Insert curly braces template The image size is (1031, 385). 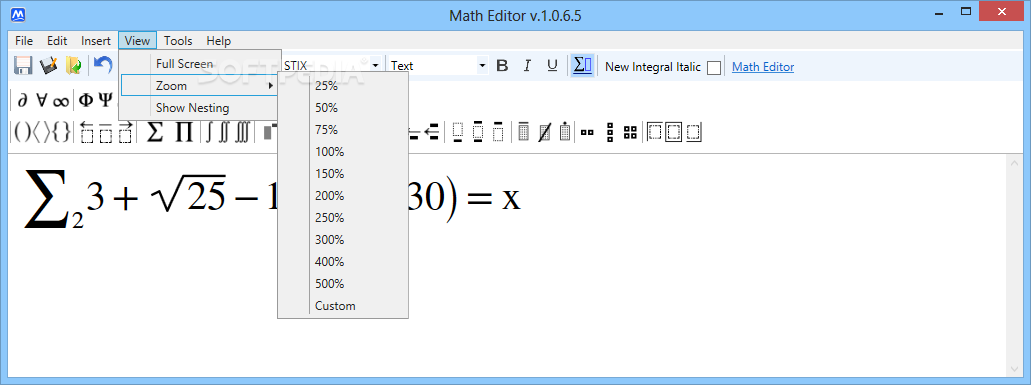(x=61, y=132)
